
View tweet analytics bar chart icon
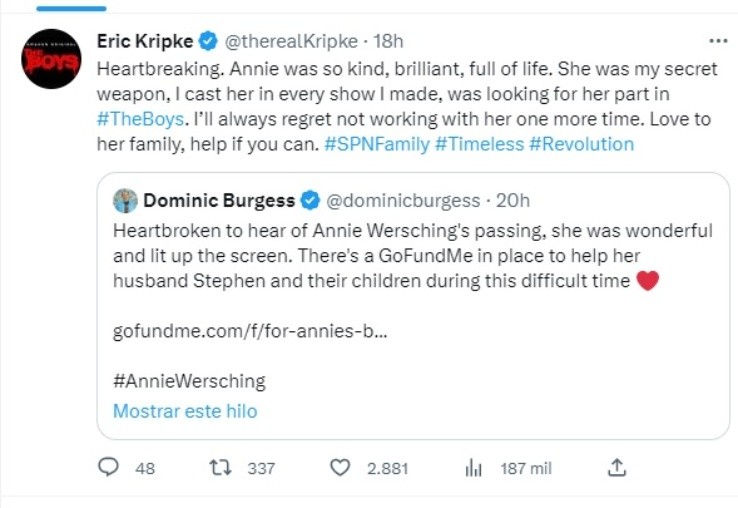tap(474, 467)
